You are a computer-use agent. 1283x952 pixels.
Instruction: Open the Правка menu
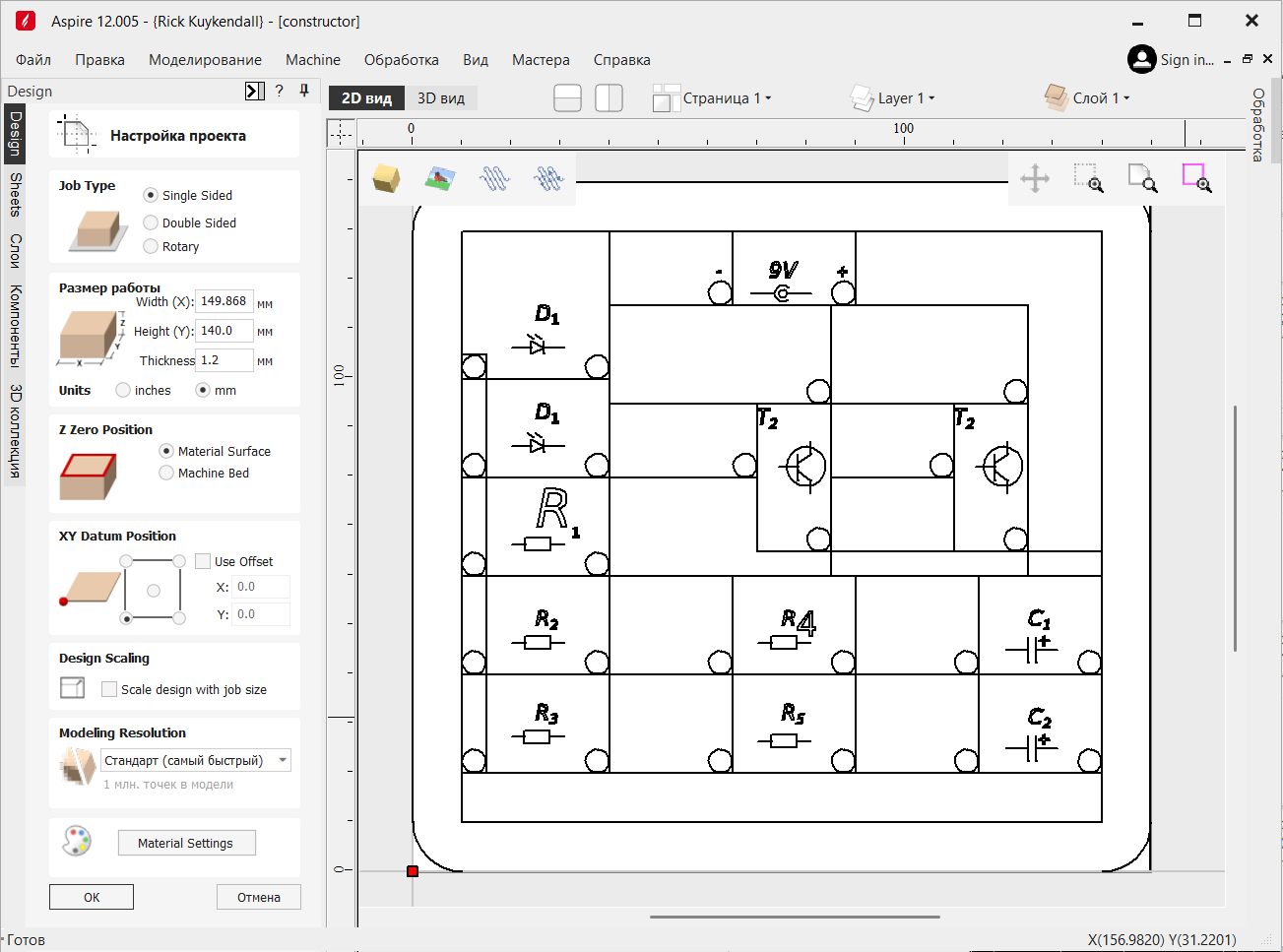click(x=99, y=59)
